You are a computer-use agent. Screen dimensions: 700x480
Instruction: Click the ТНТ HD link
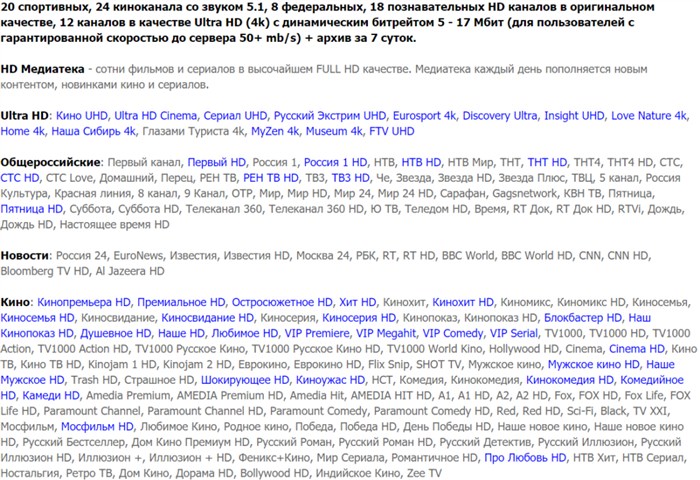pos(547,163)
